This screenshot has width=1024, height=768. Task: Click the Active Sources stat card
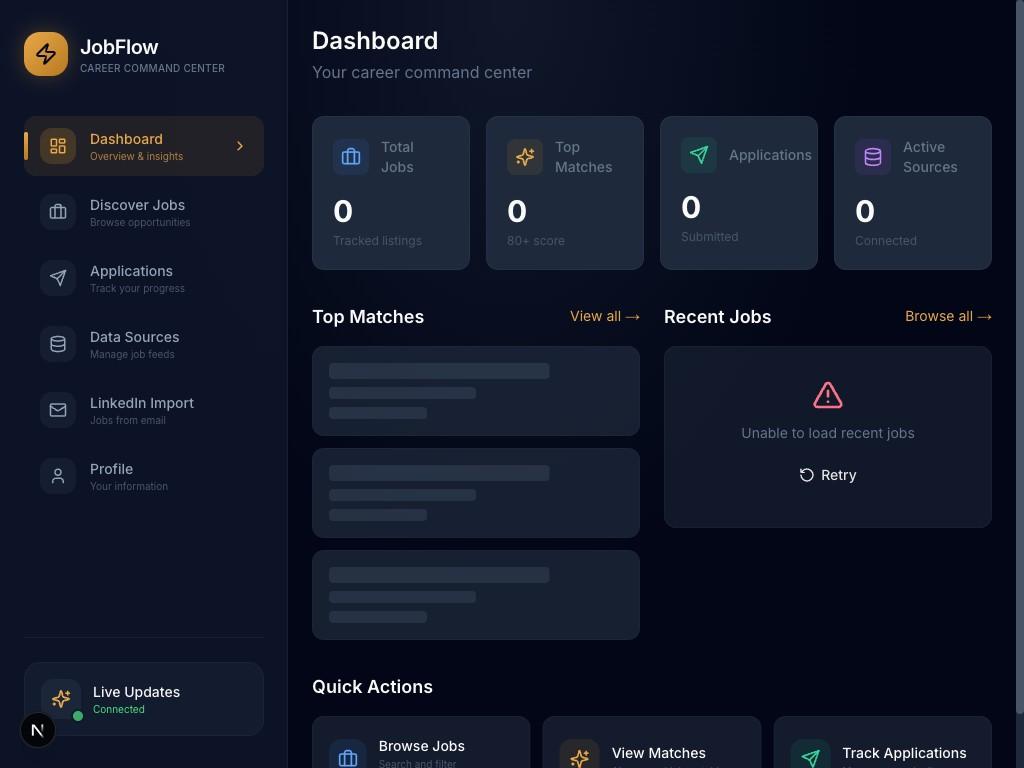[913, 193]
